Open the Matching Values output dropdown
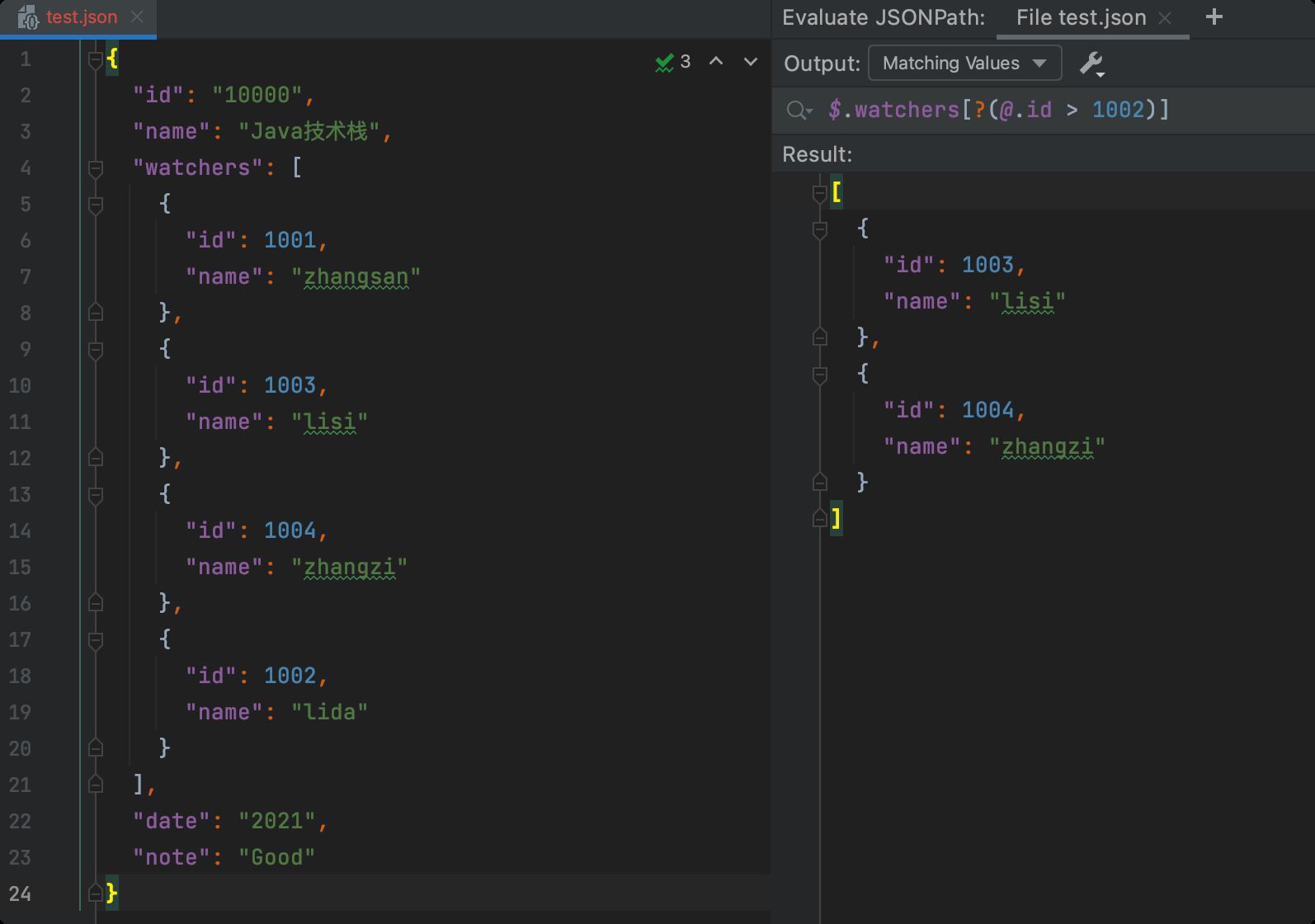The width and height of the screenshot is (1315, 924). click(x=964, y=64)
